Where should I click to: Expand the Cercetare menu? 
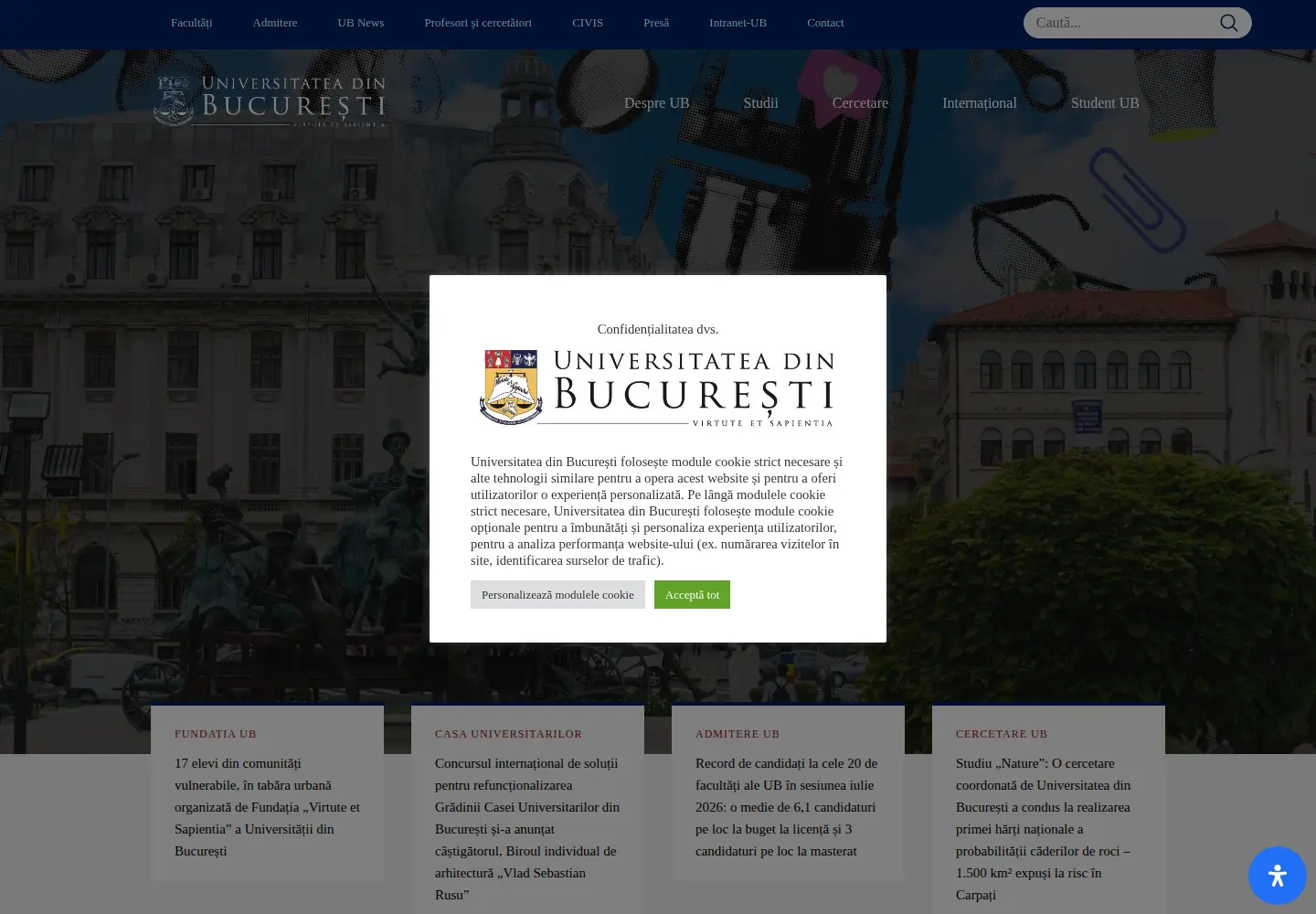coord(860,103)
